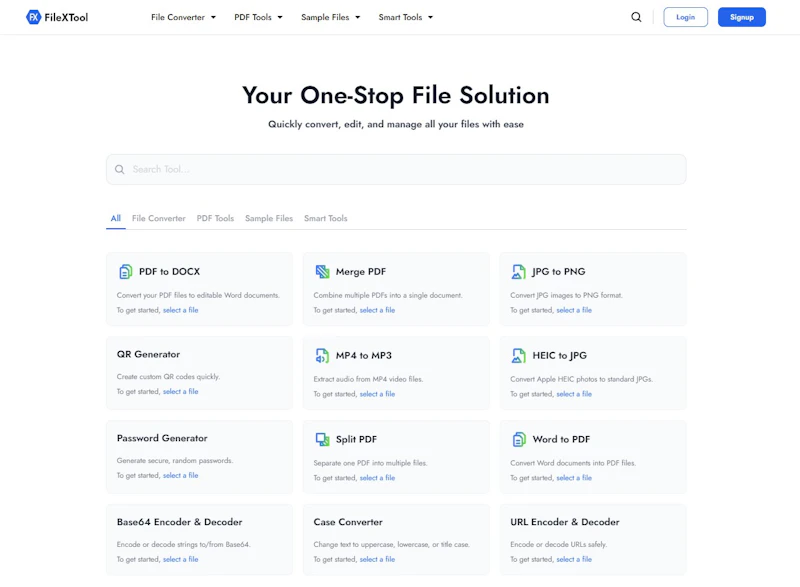Select the All tab
Screen dimensions: 800x587
coord(116,218)
